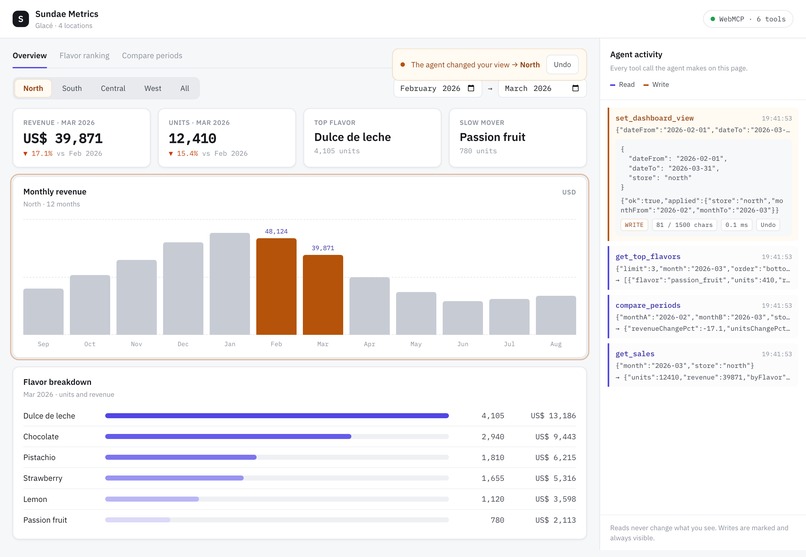This screenshot has width=806, height=557.
Task: Select the West store filter
Action: click(x=153, y=88)
